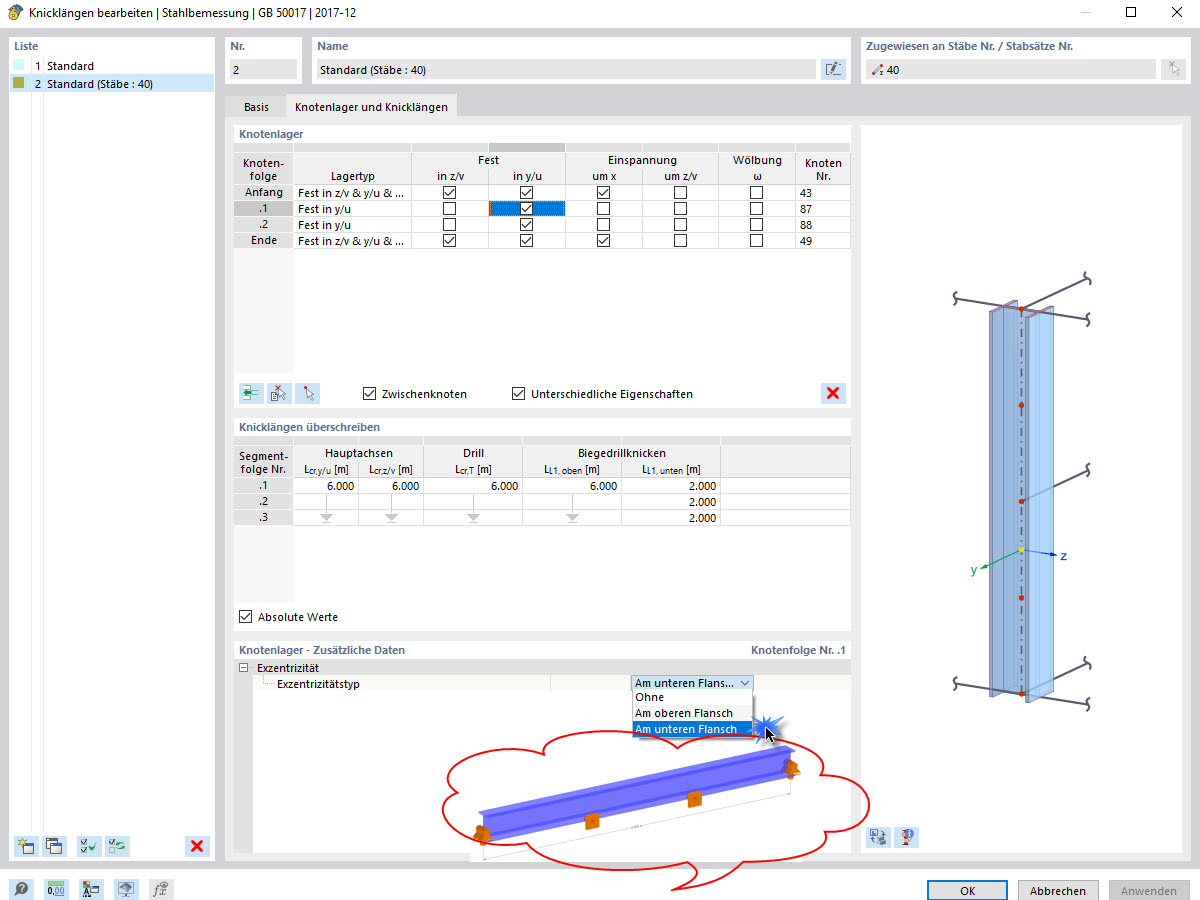The image size is (1200, 900).
Task: Delete the selected list entry with red X
Action: tap(197, 846)
